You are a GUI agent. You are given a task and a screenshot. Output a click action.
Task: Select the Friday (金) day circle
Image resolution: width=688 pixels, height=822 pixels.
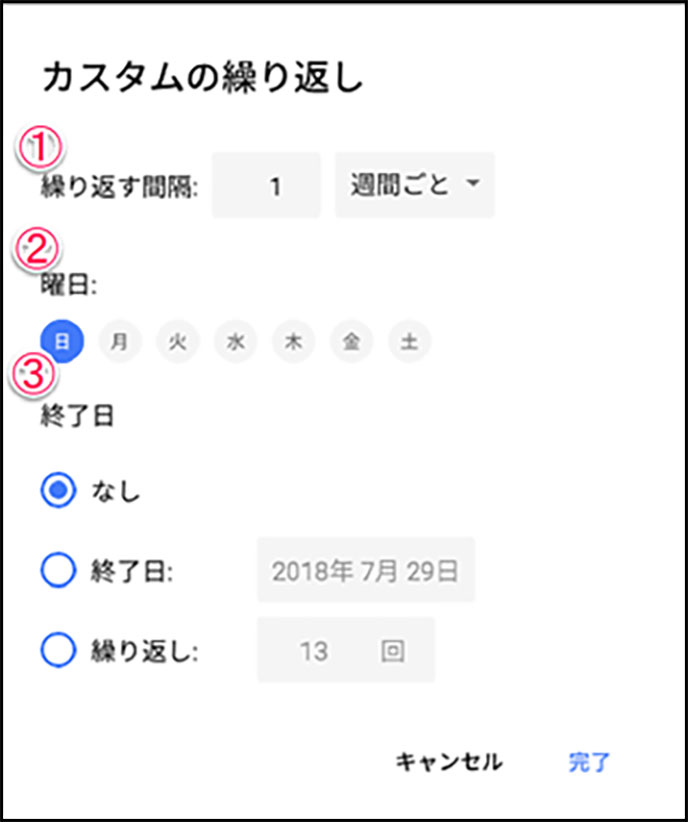351,342
